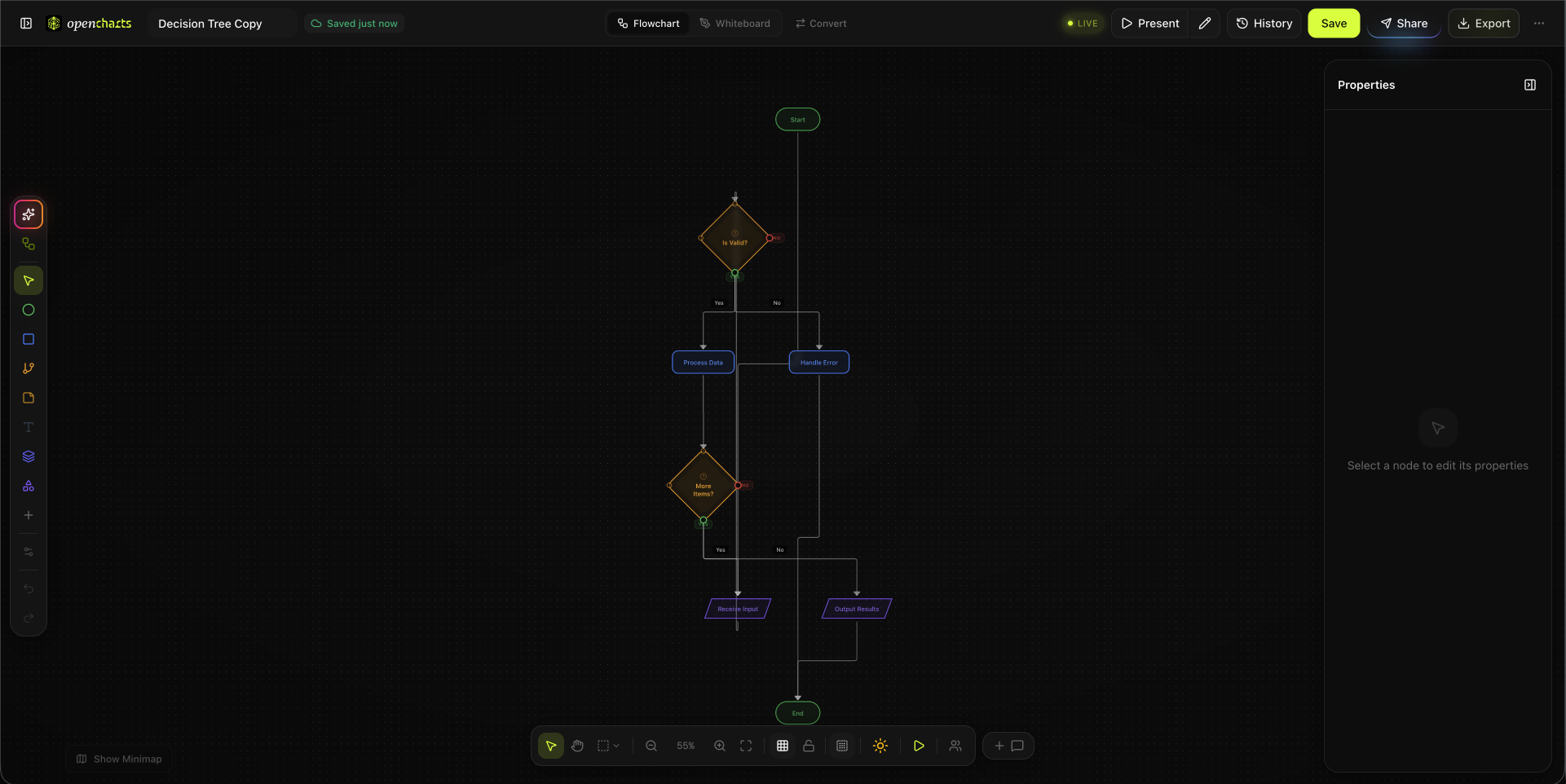Click the fit-to-screen icon in bottom toolbar

(x=746, y=746)
